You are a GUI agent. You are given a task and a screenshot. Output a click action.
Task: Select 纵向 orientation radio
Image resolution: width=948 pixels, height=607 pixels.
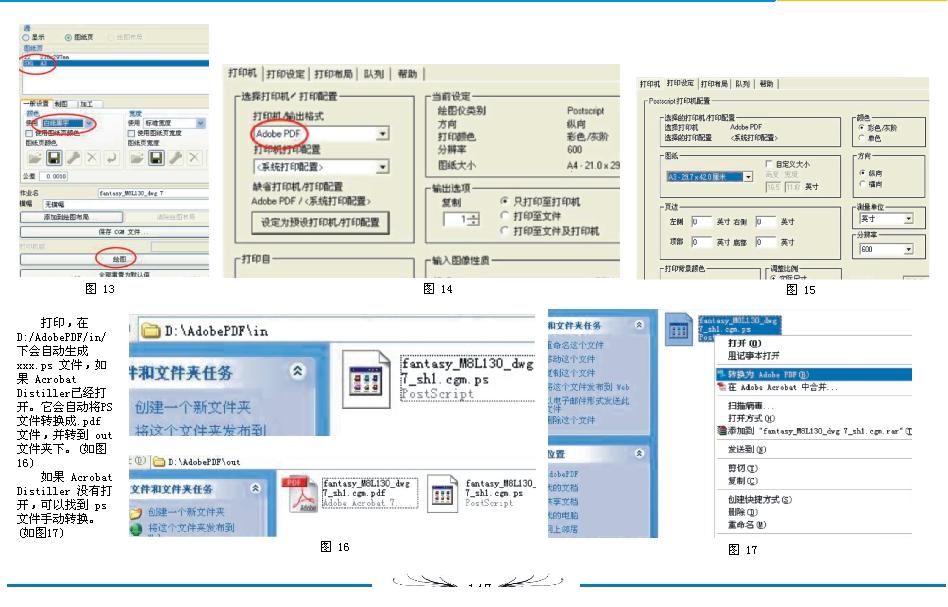click(862, 173)
